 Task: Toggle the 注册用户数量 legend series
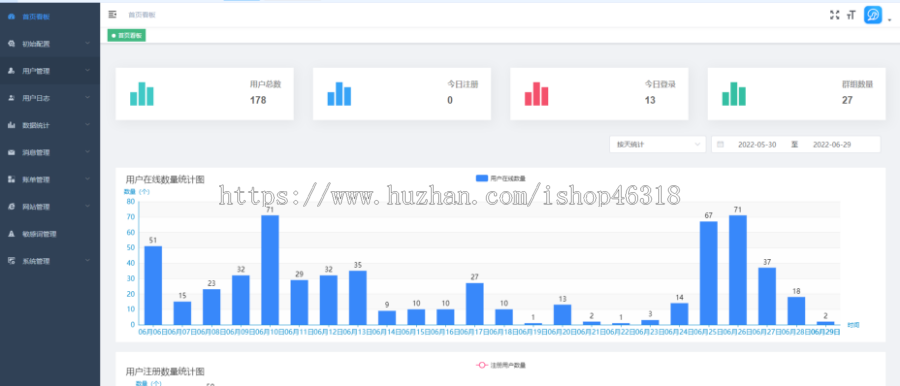[501, 365]
